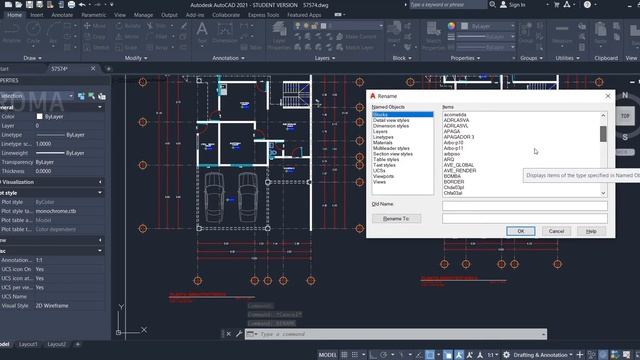Select the Text tool in Annotation panel
The image size is (640, 360).
coord(202,33)
